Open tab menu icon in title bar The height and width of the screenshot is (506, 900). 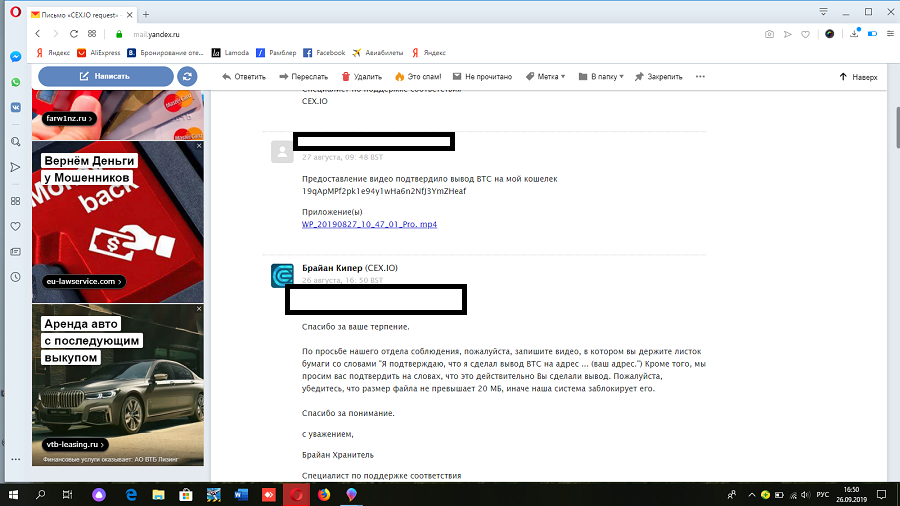coord(823,11)
